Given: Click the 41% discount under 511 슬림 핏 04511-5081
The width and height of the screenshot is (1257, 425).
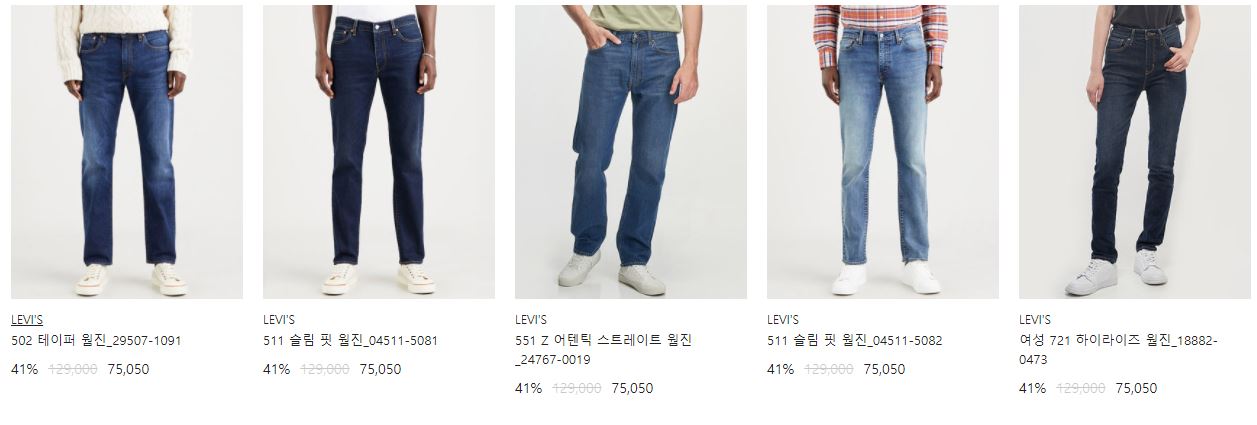Looking at the screenshot, I should (x=276, y=369).
